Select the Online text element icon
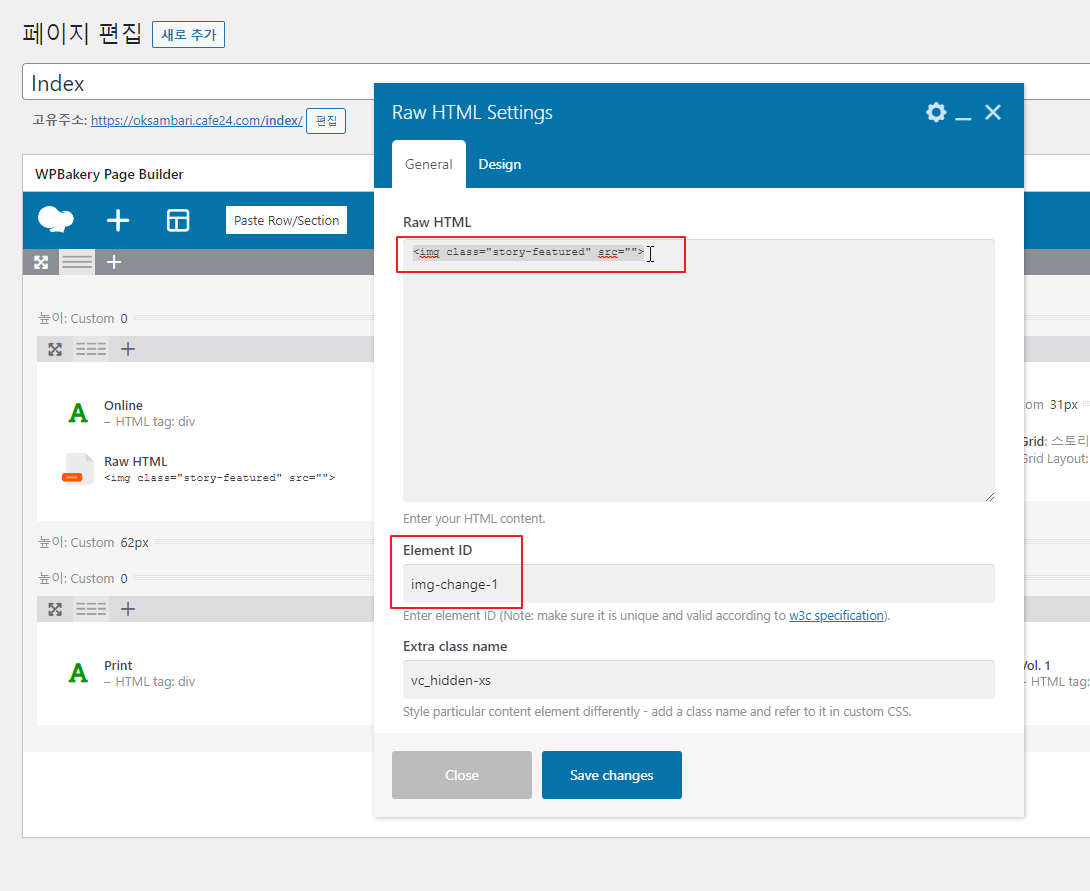 (78, 413)
